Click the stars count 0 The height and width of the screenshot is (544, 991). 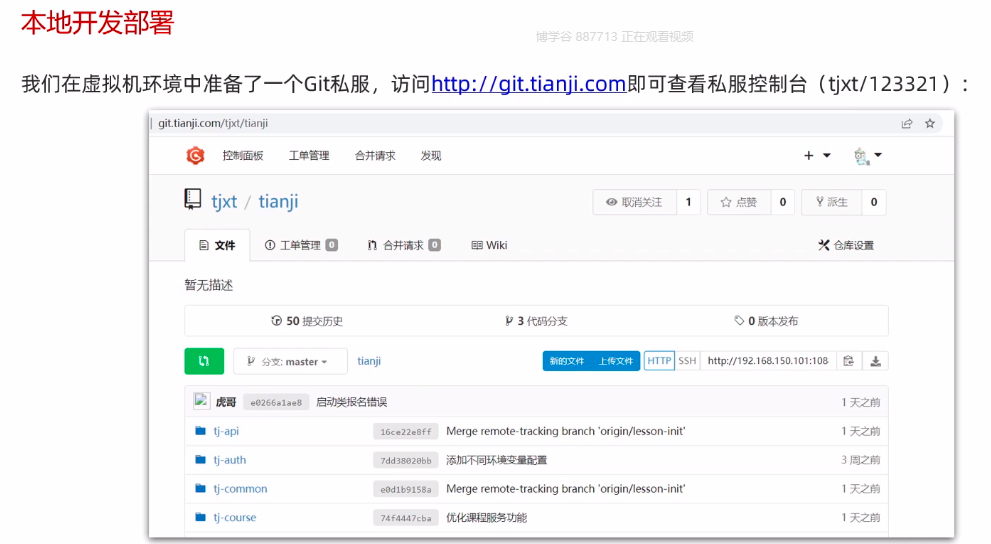pyautogui.click(x=782, y=202)
